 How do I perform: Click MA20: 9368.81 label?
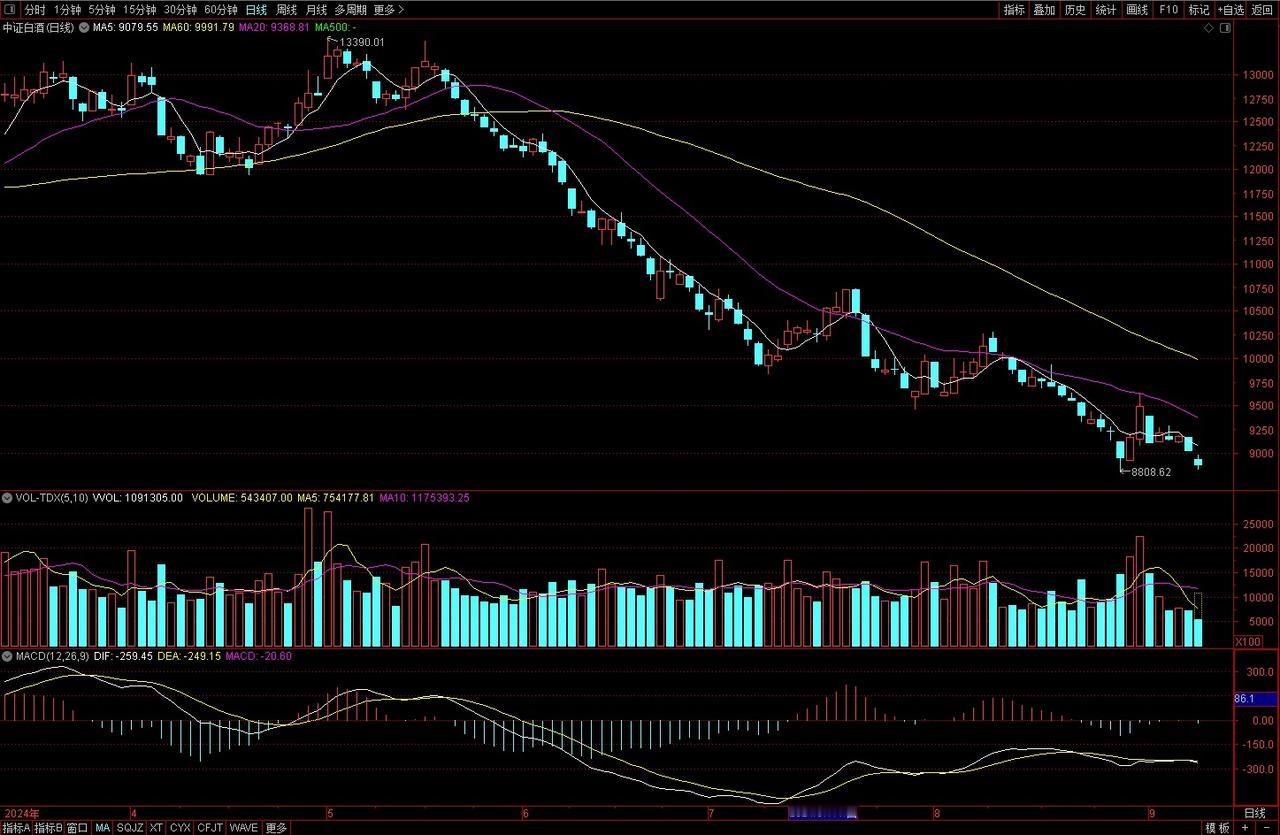click(x=274, y=27)
